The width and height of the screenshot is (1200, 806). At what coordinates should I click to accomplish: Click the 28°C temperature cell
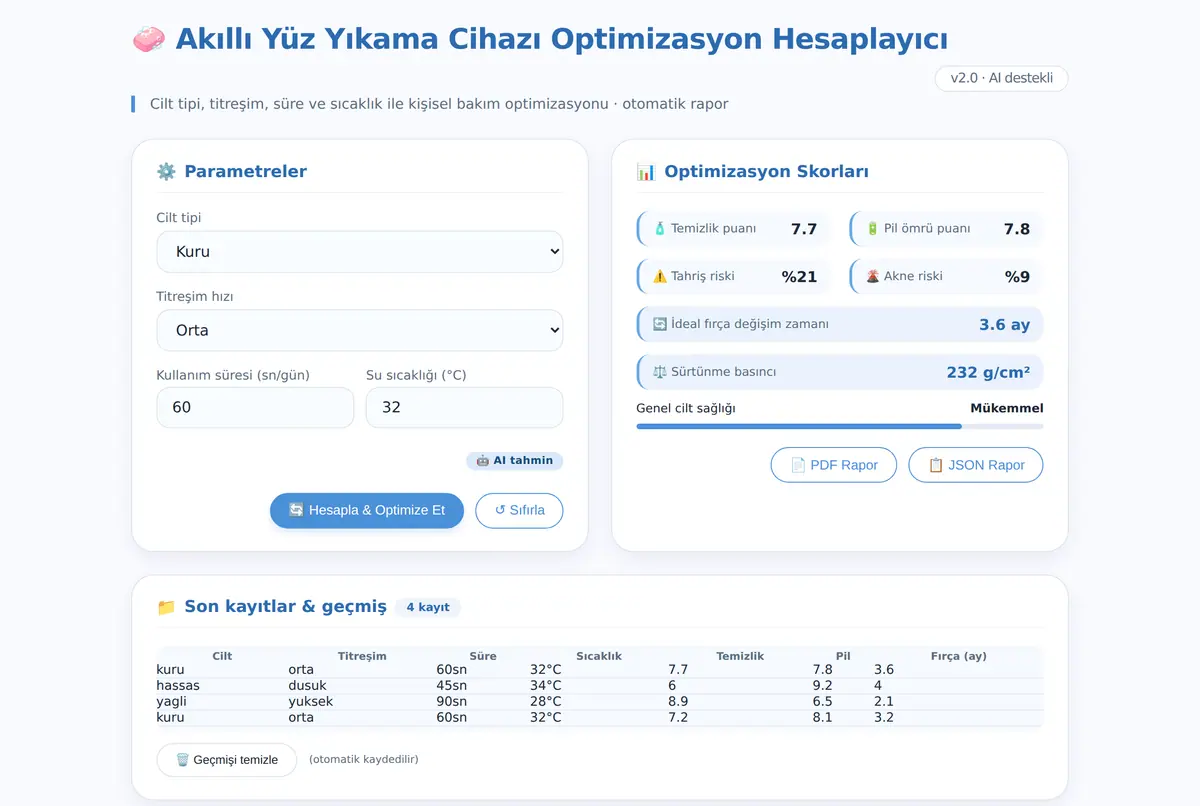click(546, 702)
